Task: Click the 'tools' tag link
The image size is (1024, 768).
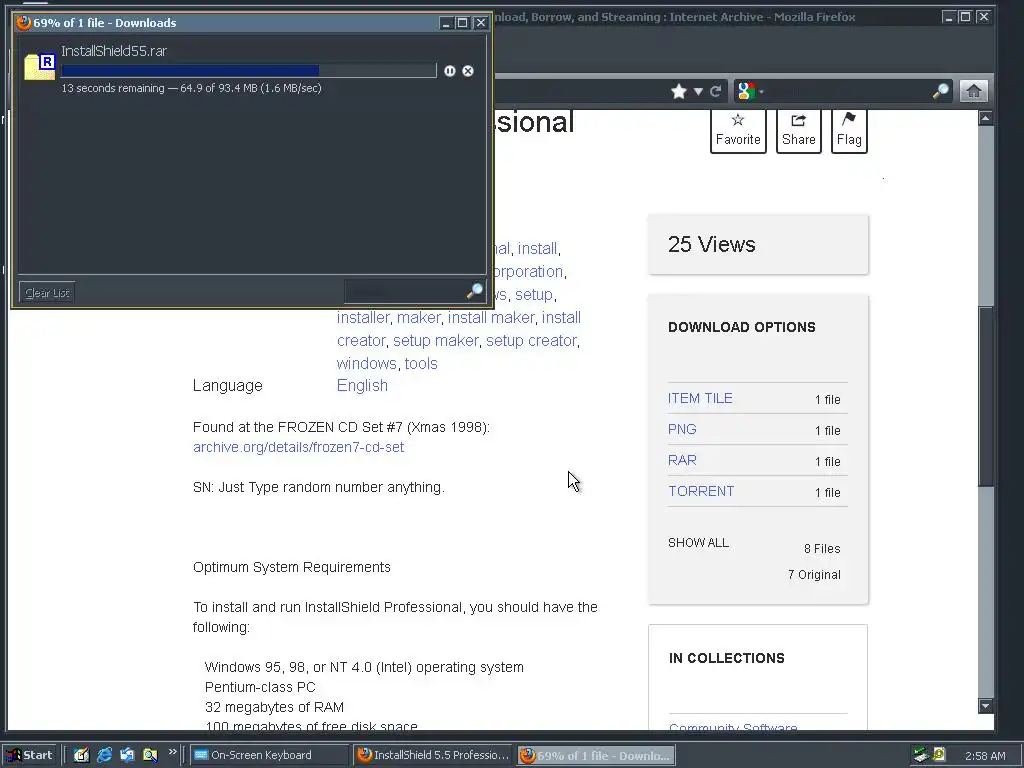Action: click(421, 363)
